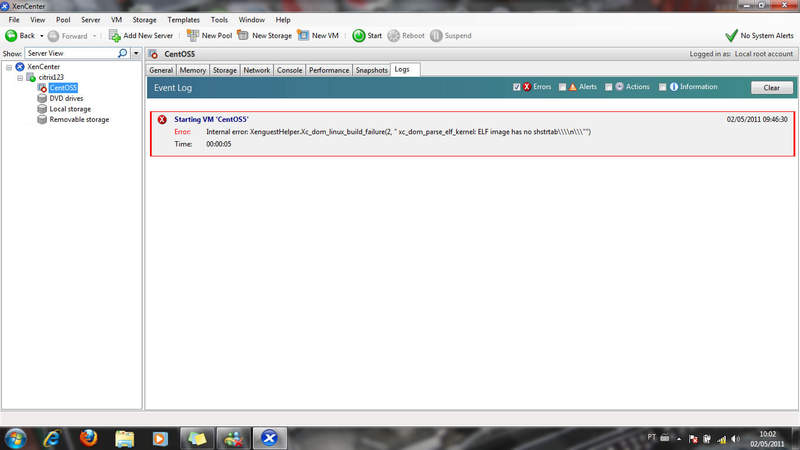Image resolution: width=800 pixels, height=450 pixels.
Task: Click the Add New Server icon
Action: point(115,36)
